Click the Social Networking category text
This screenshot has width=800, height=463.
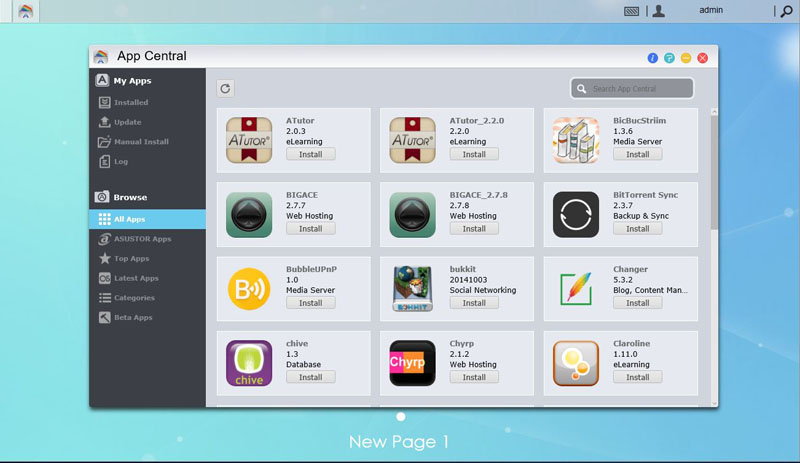coord(483,290)
